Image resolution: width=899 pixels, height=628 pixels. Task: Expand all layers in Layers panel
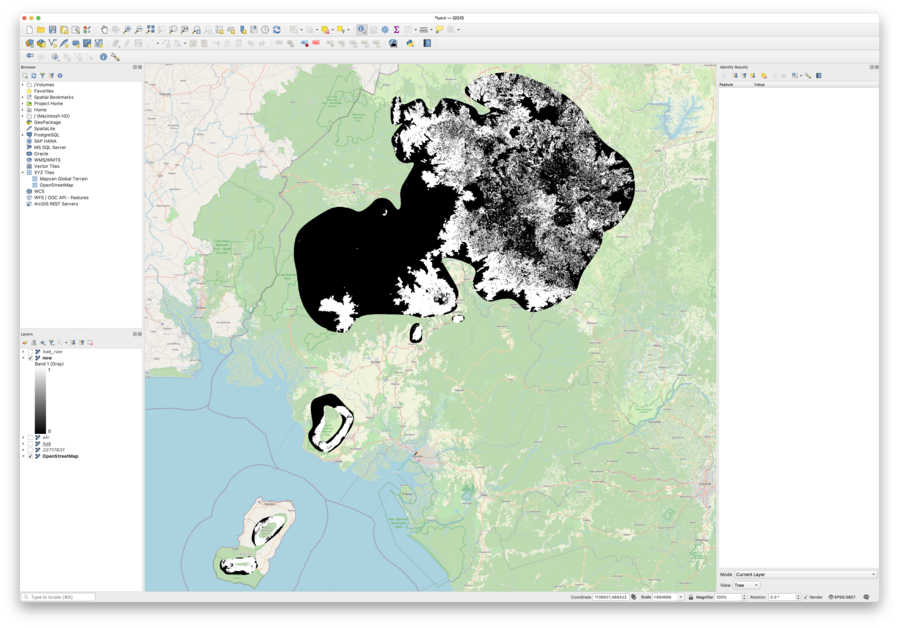pos(73,342)
